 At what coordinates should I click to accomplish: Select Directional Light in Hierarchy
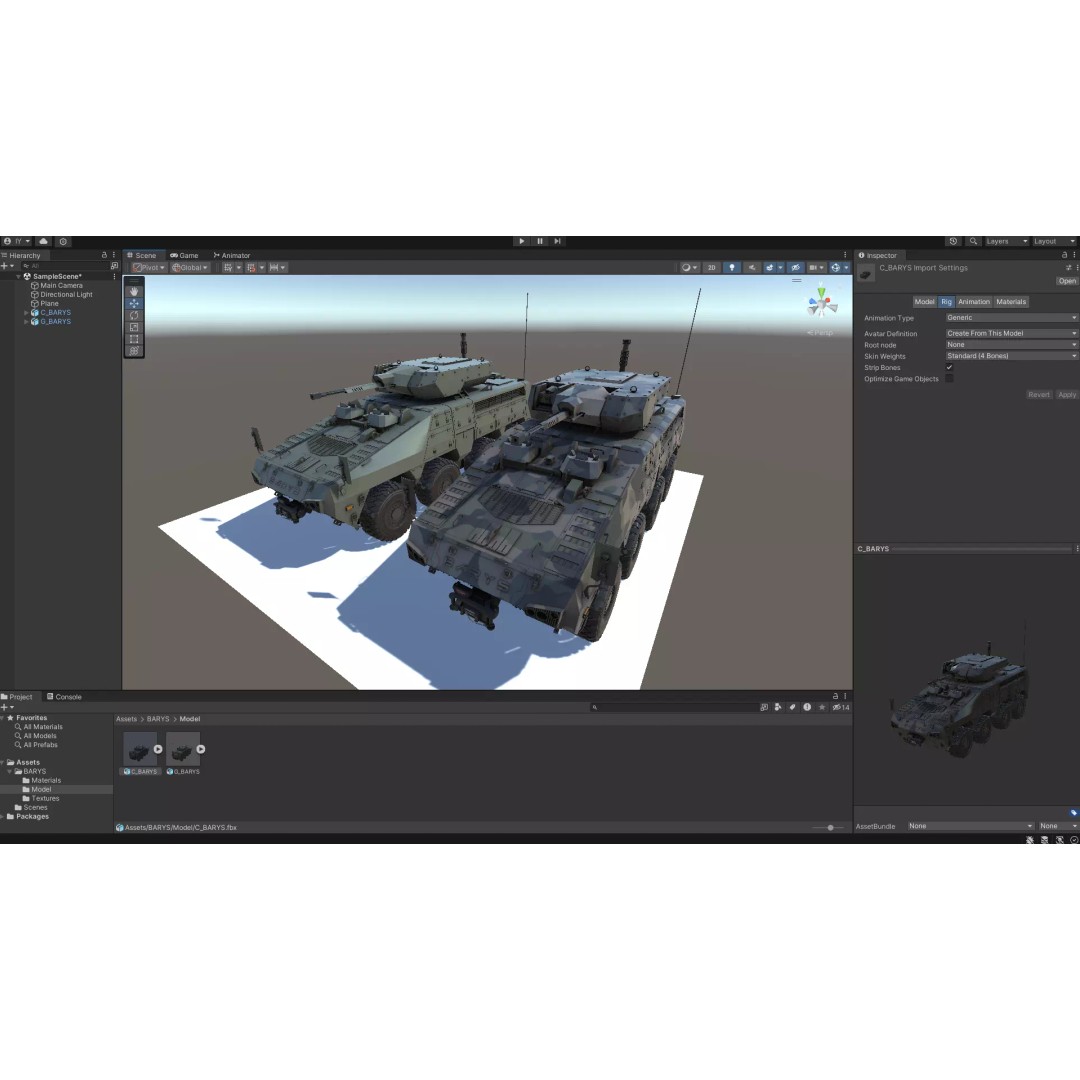(x=66, y=294)
